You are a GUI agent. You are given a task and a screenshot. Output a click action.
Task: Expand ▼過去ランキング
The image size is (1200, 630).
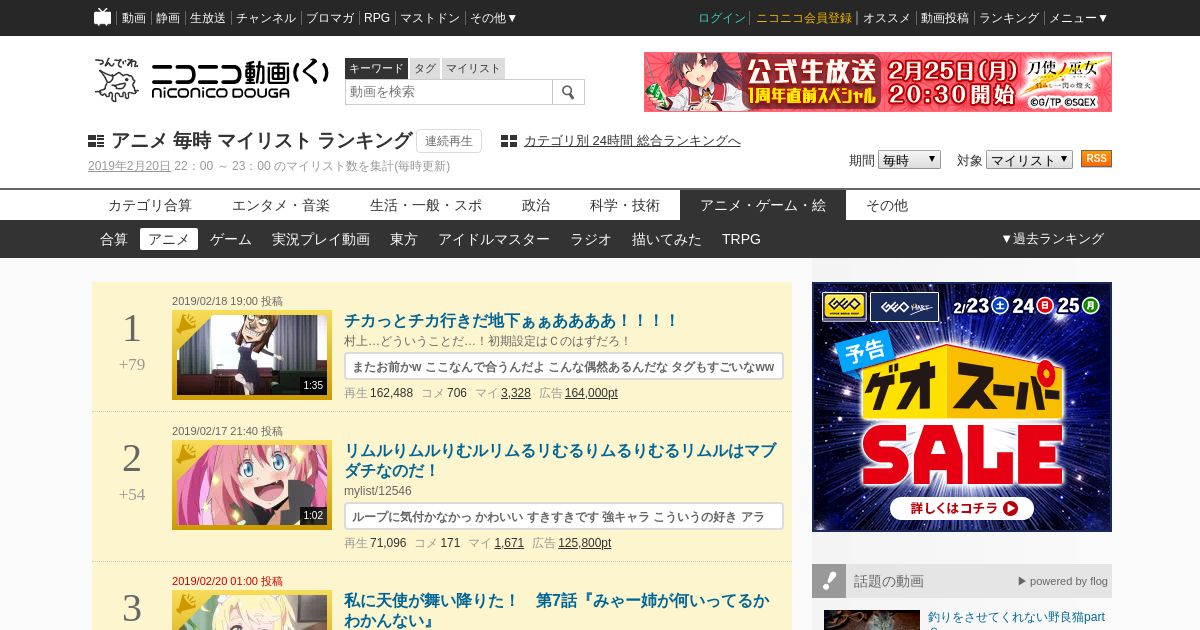1052,239
